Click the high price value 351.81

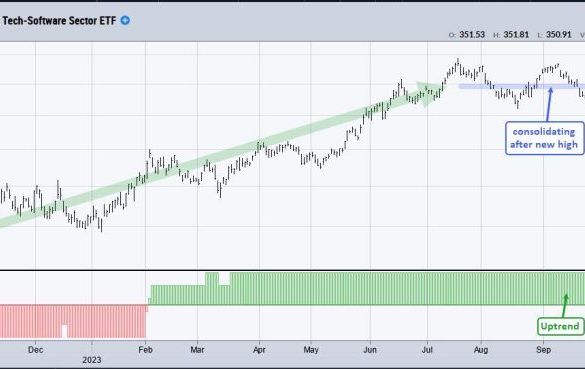coord(516,35)
